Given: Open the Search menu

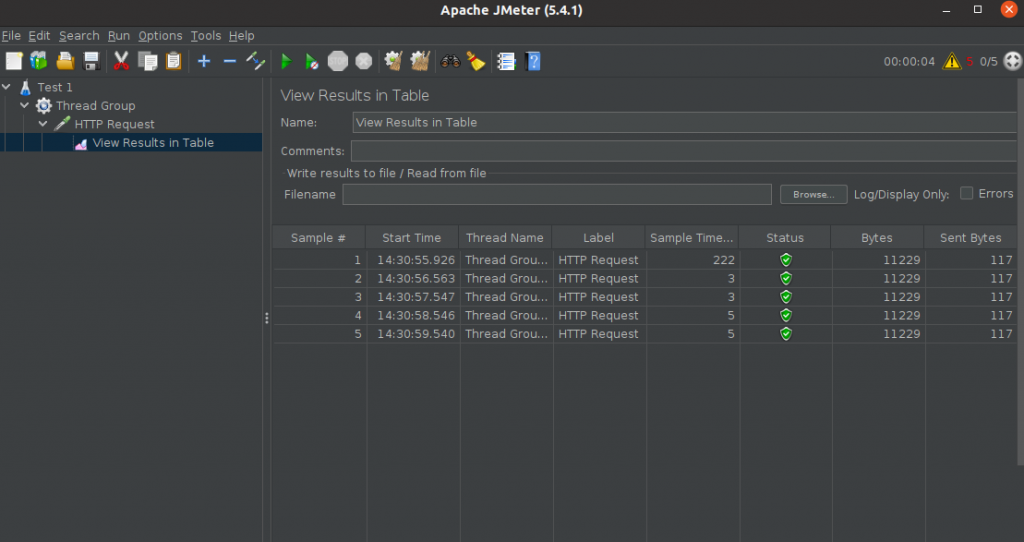Looking at the screenshot, I should pyautogui.click(x=79, y=36).
